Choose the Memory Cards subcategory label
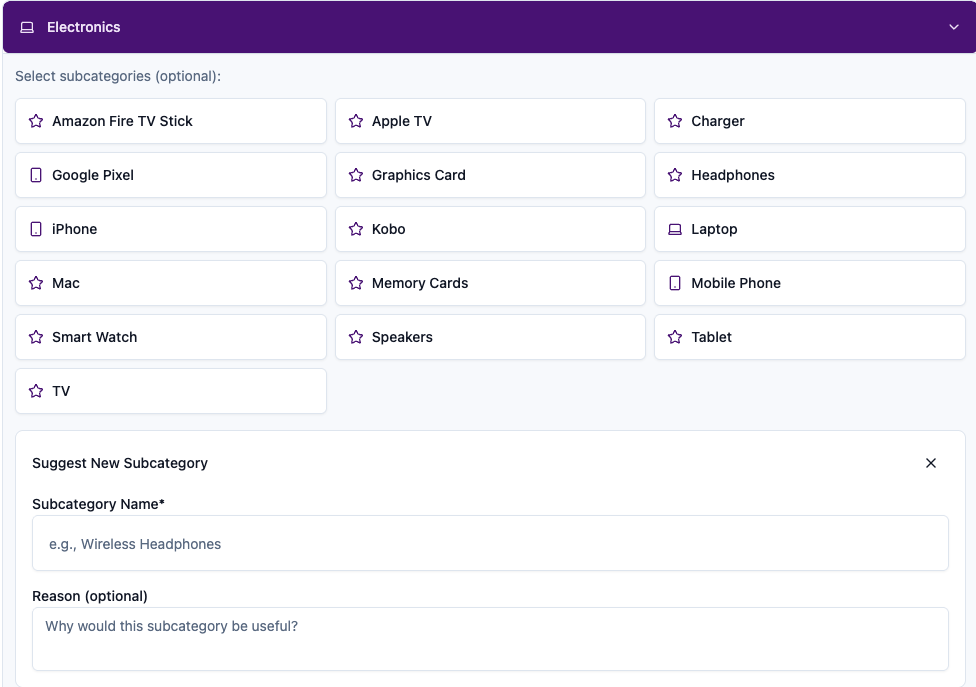Viewport: 976px width, 687px height. pos(420,284)
